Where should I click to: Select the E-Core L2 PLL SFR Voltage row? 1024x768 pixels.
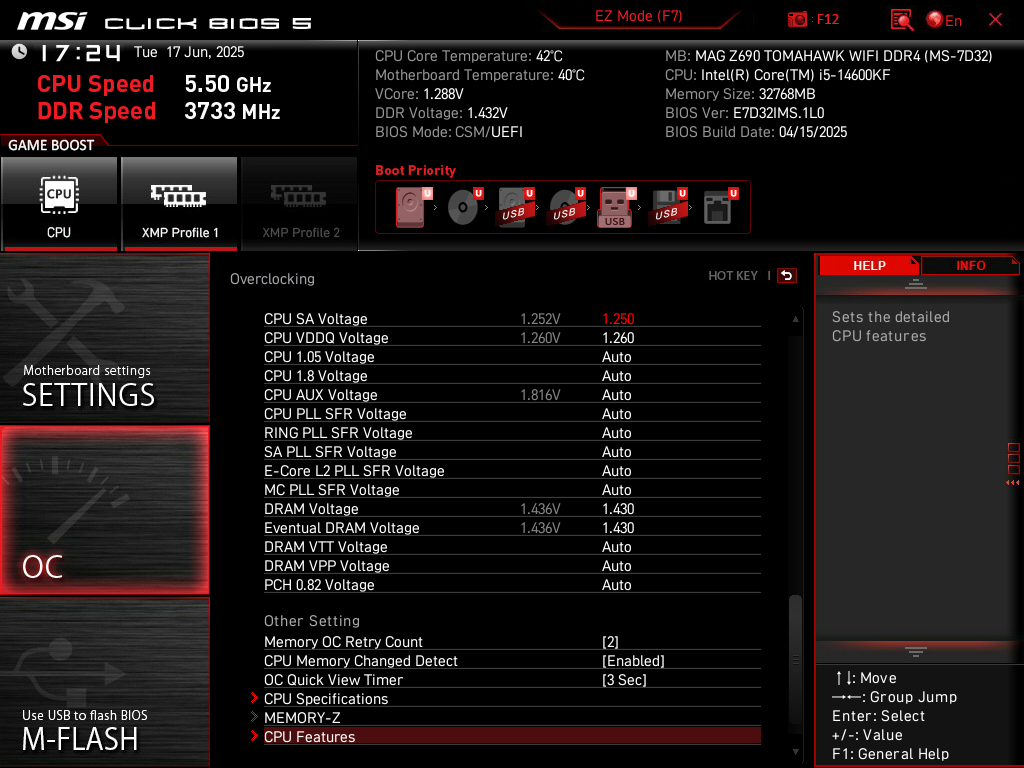click(x=512, y=470)
